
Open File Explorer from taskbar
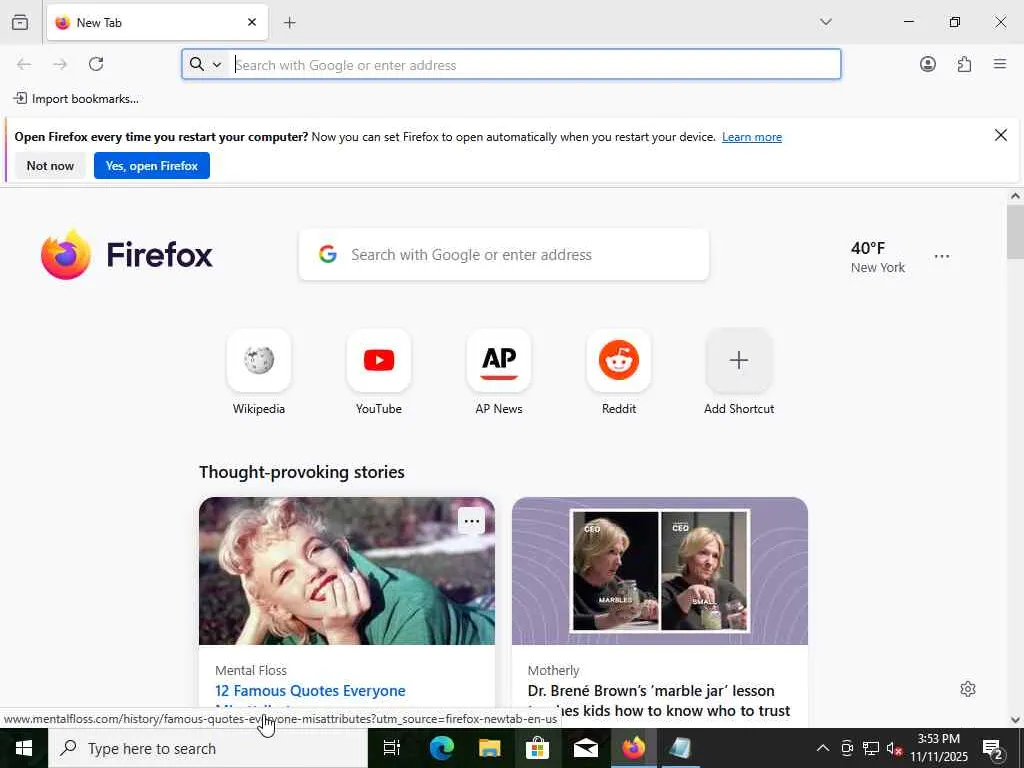pyautogui.click(x=490, y=748)
